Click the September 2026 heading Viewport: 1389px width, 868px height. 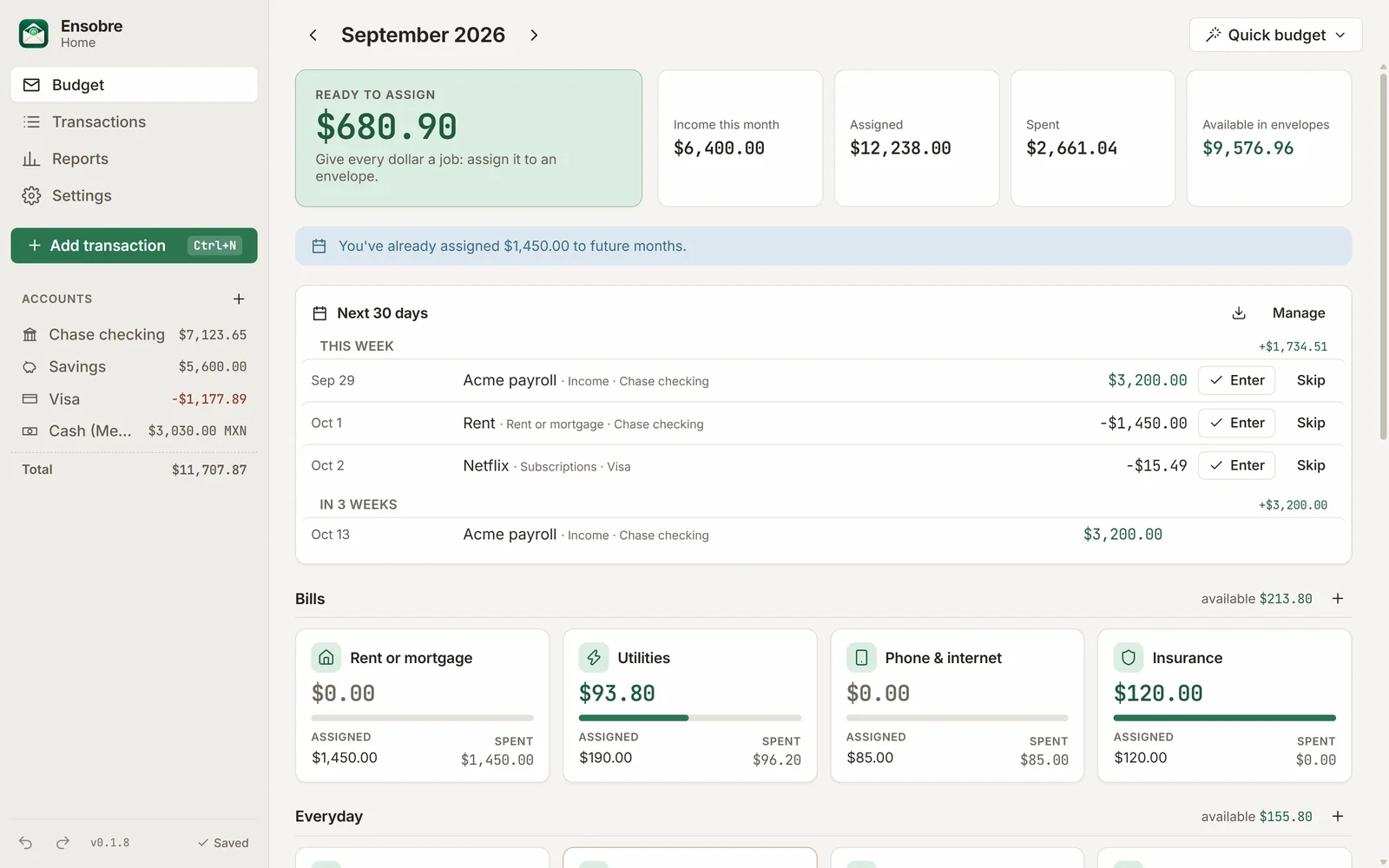[423, 35]
